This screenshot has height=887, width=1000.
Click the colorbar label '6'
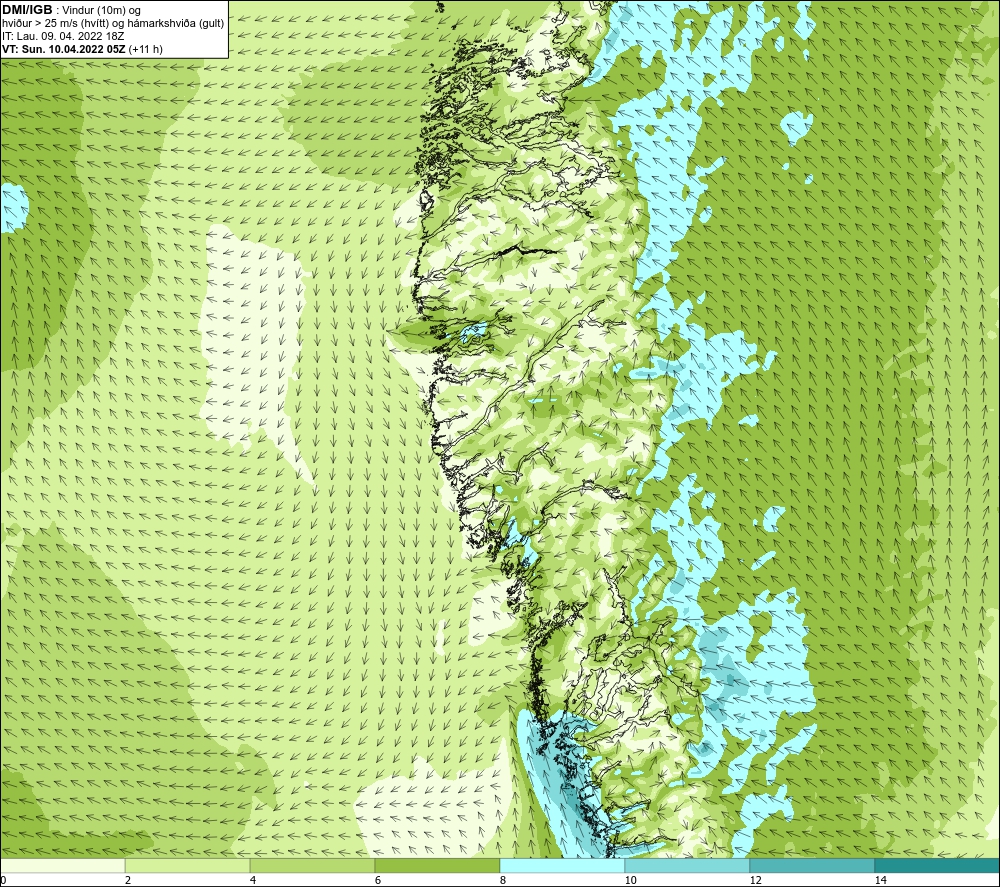click(378, 880)
